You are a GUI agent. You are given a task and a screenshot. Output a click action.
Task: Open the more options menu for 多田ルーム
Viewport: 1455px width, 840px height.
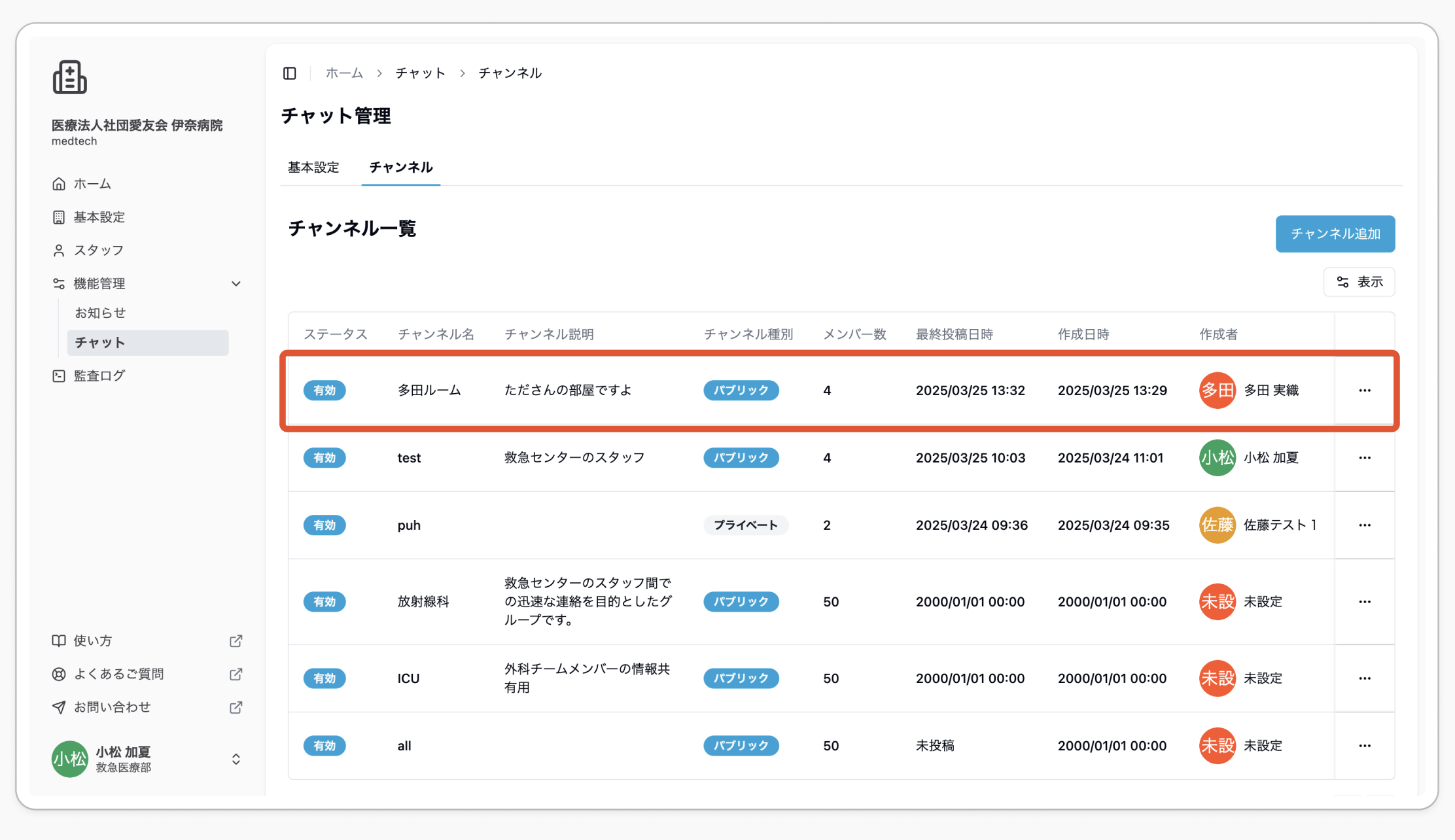click(1365, 391)
